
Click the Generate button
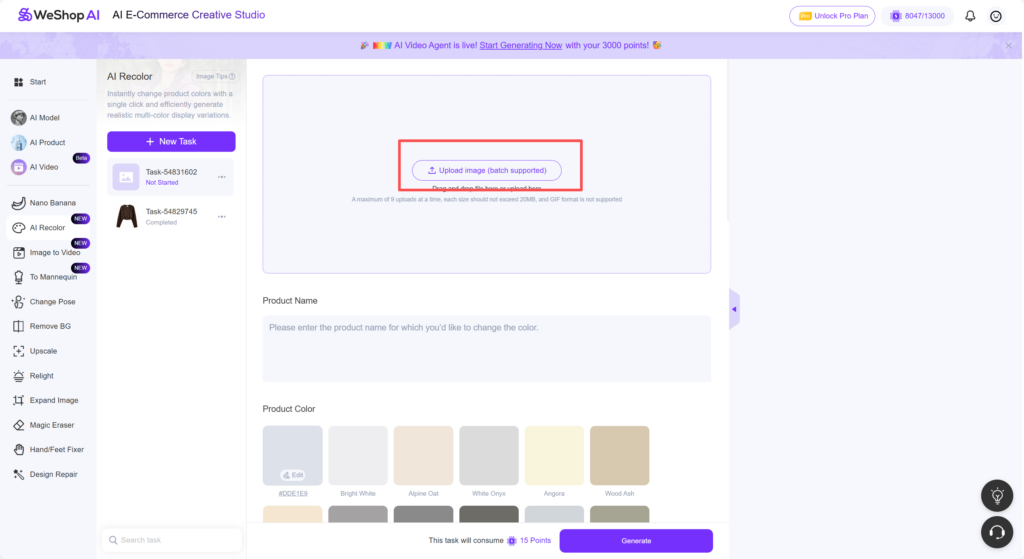(636, 541)
